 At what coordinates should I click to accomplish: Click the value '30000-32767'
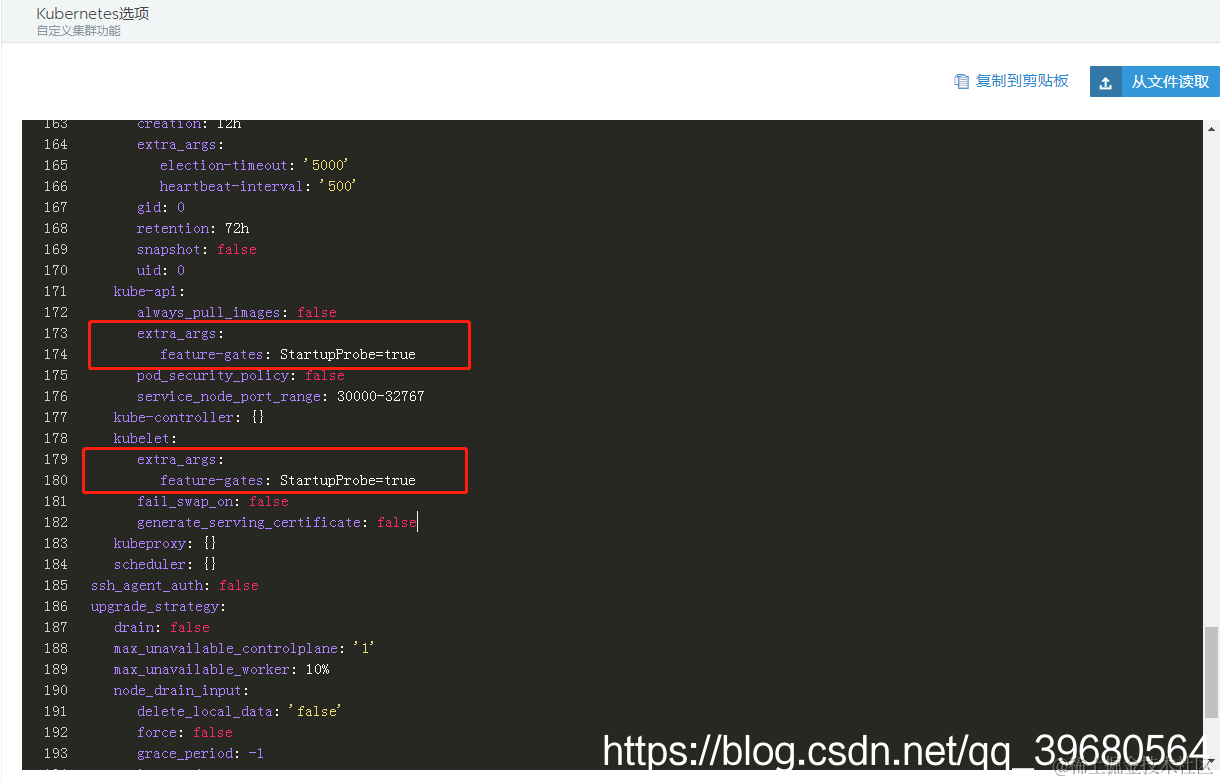coord(380,396)
